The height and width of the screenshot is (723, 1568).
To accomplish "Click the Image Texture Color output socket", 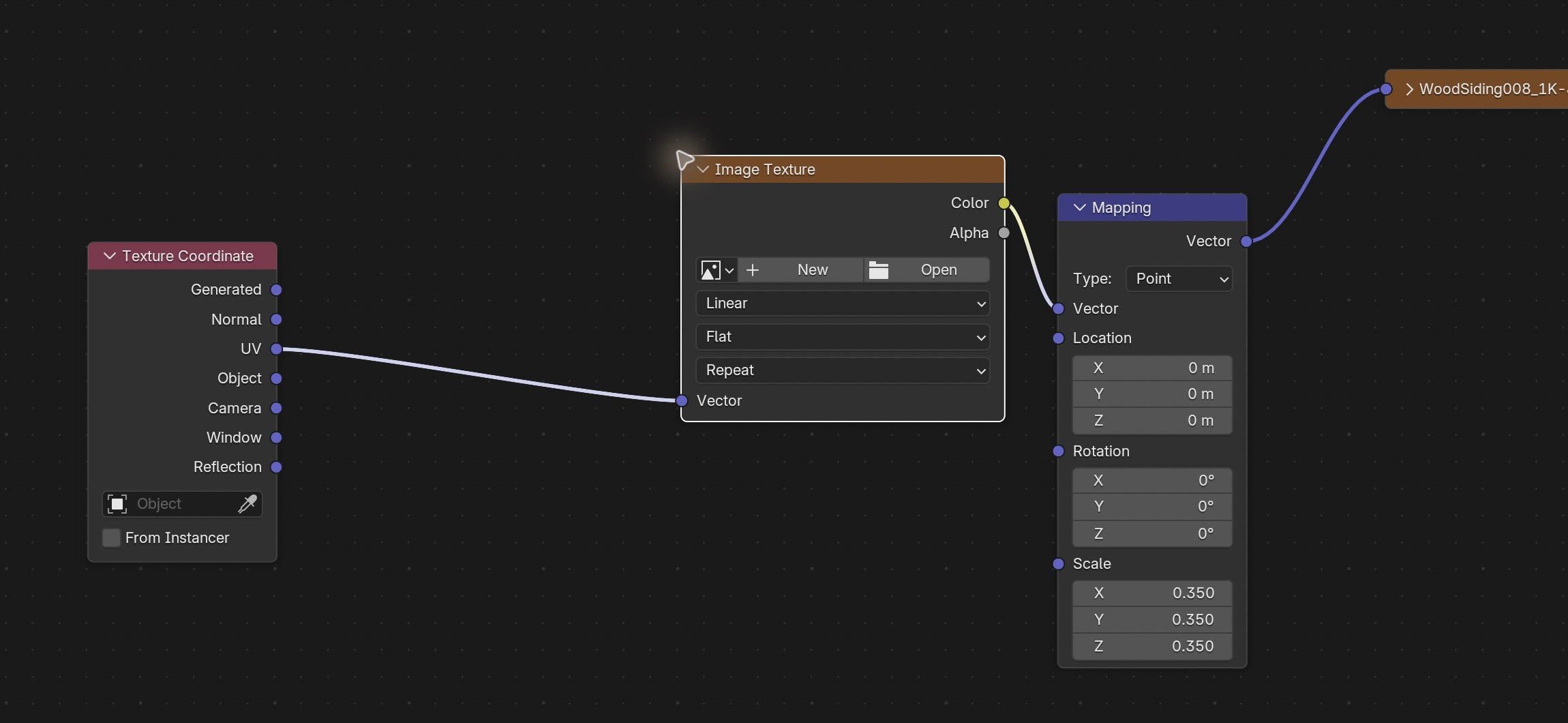I will tap(1004, 203).
